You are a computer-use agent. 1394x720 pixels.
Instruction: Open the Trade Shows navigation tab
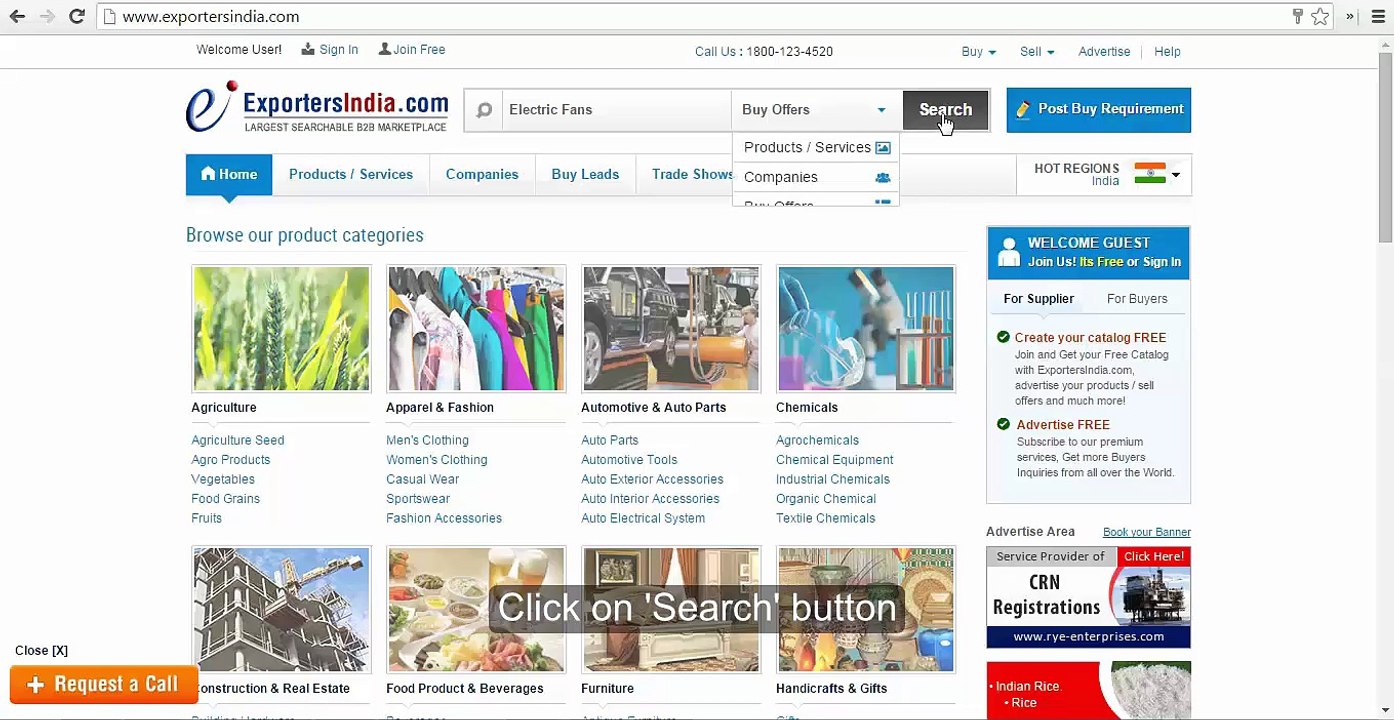click(x=692, y=174)
